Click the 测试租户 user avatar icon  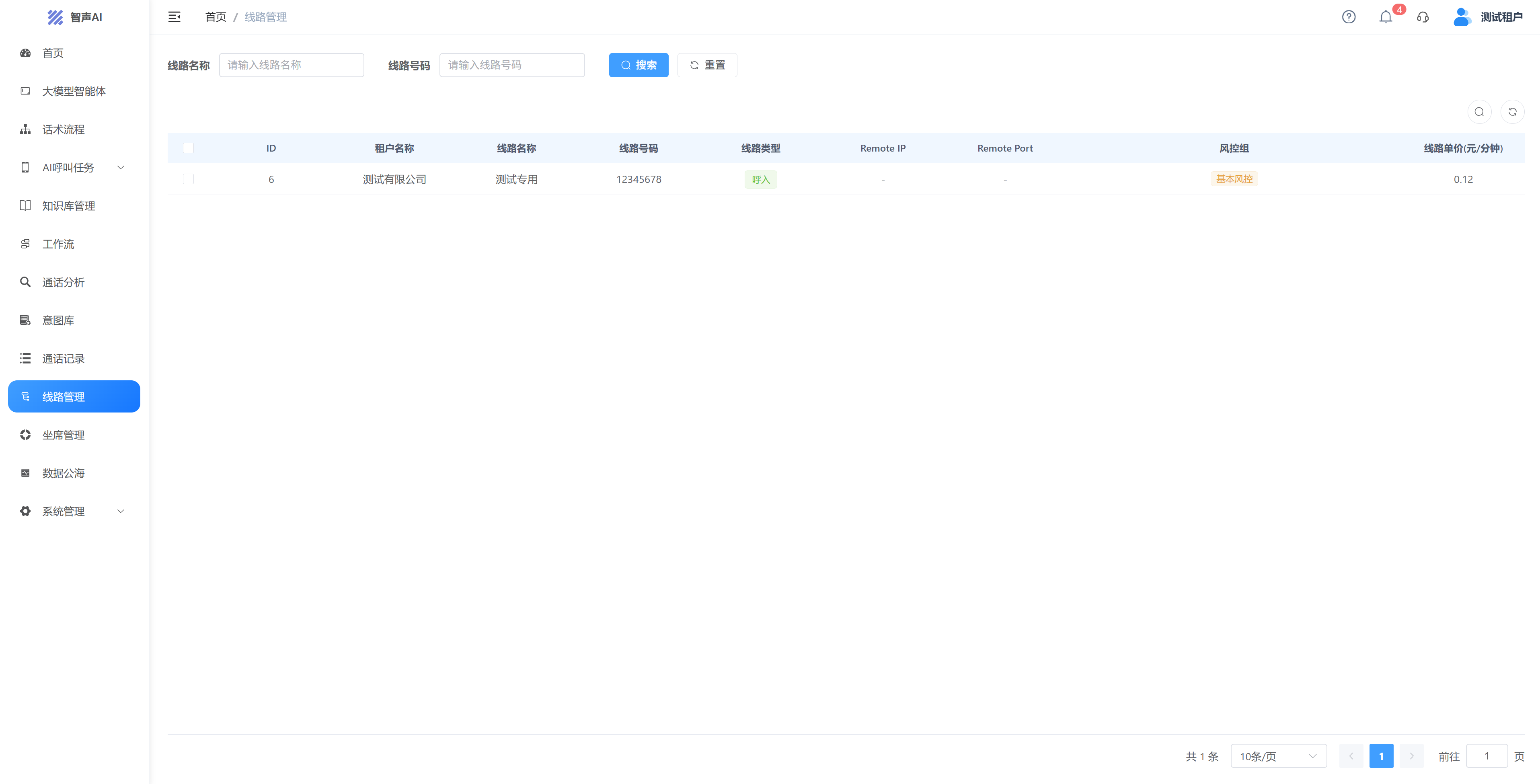(x=1462, y=17)
